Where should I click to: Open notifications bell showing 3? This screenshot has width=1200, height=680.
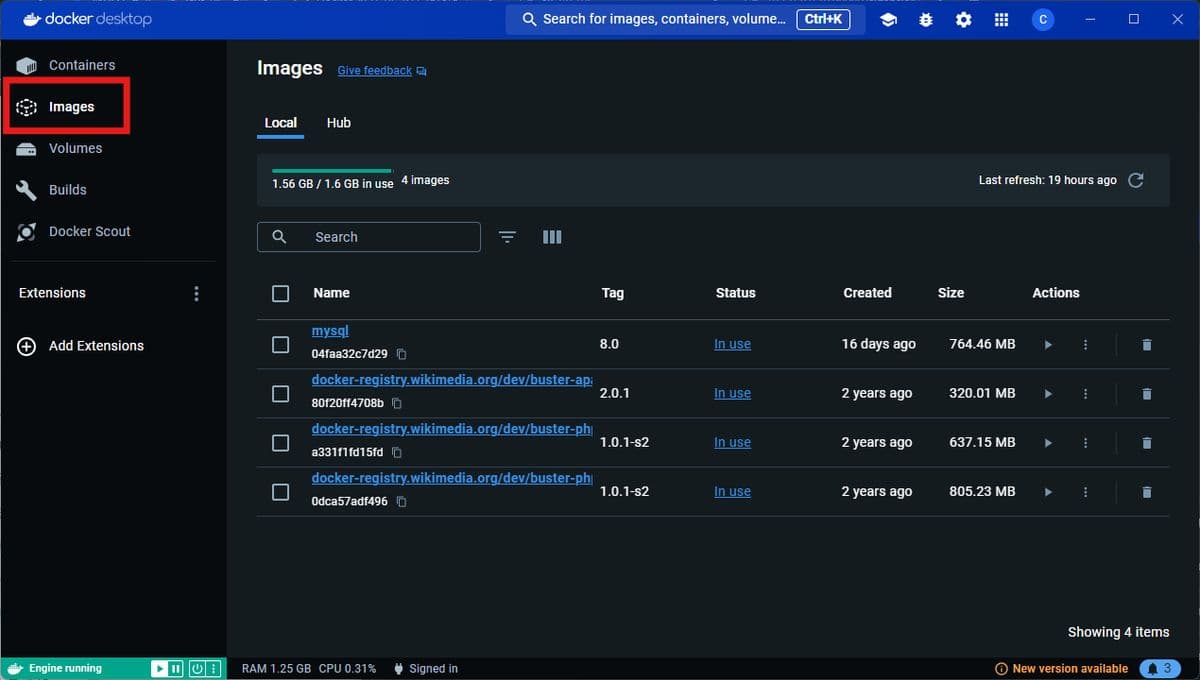point(1158,668)
